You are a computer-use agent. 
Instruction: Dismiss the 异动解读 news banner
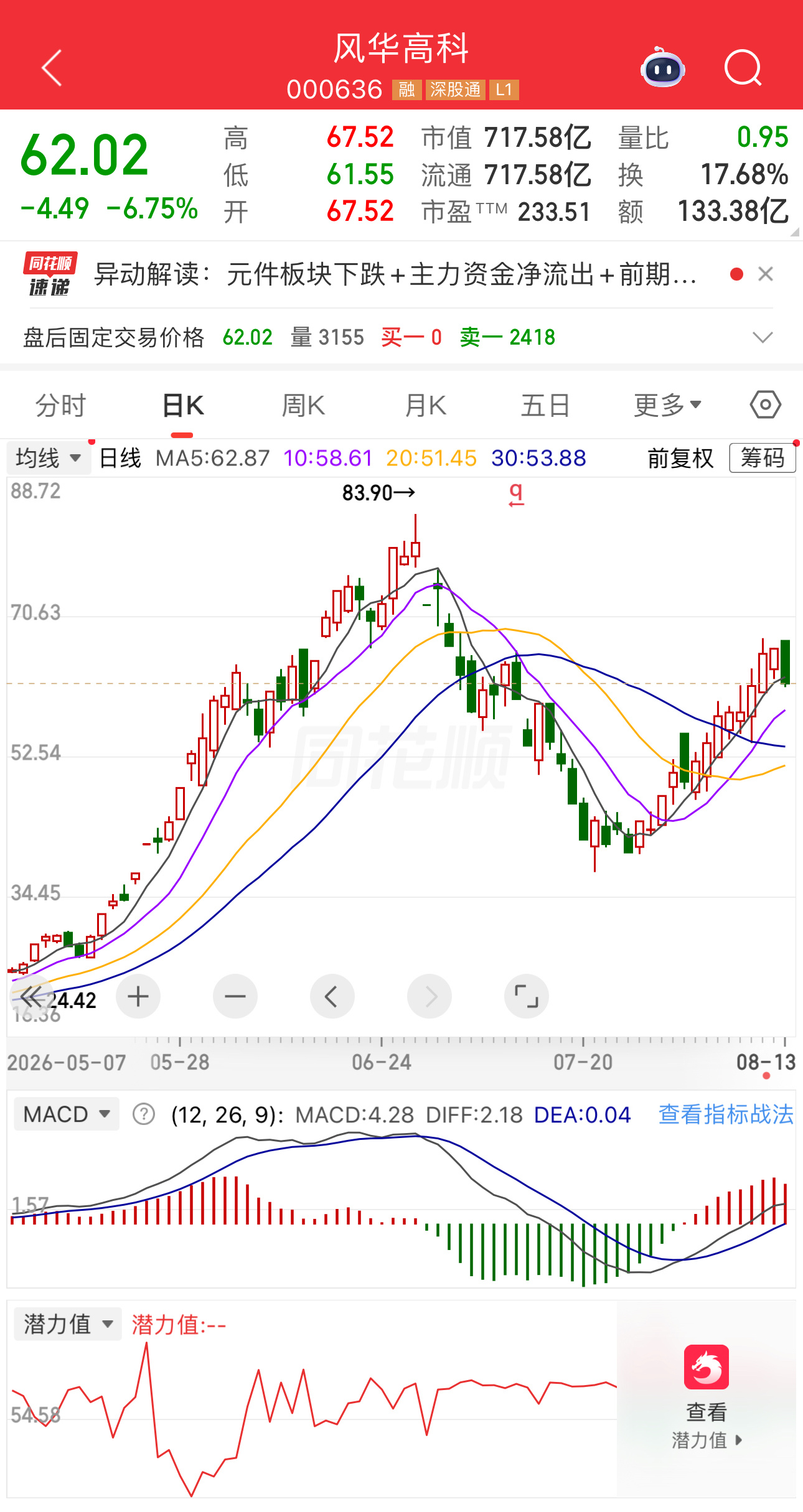point(766,274)
